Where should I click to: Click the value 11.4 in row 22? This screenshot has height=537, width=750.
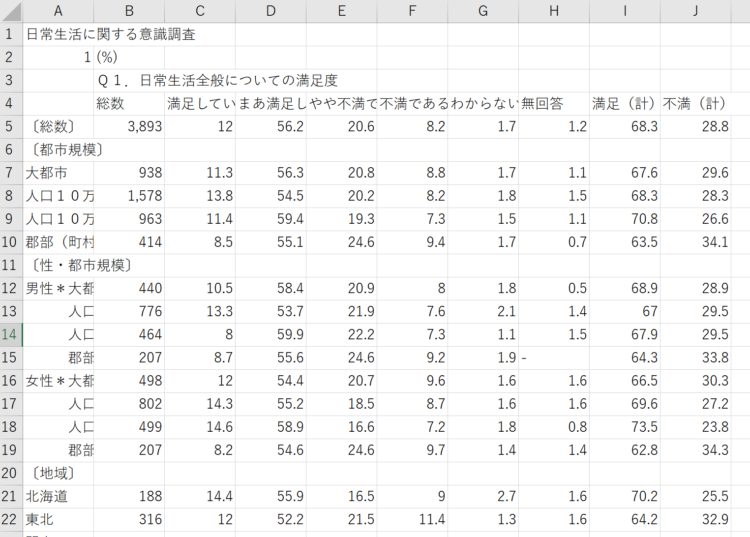point(432,519)
